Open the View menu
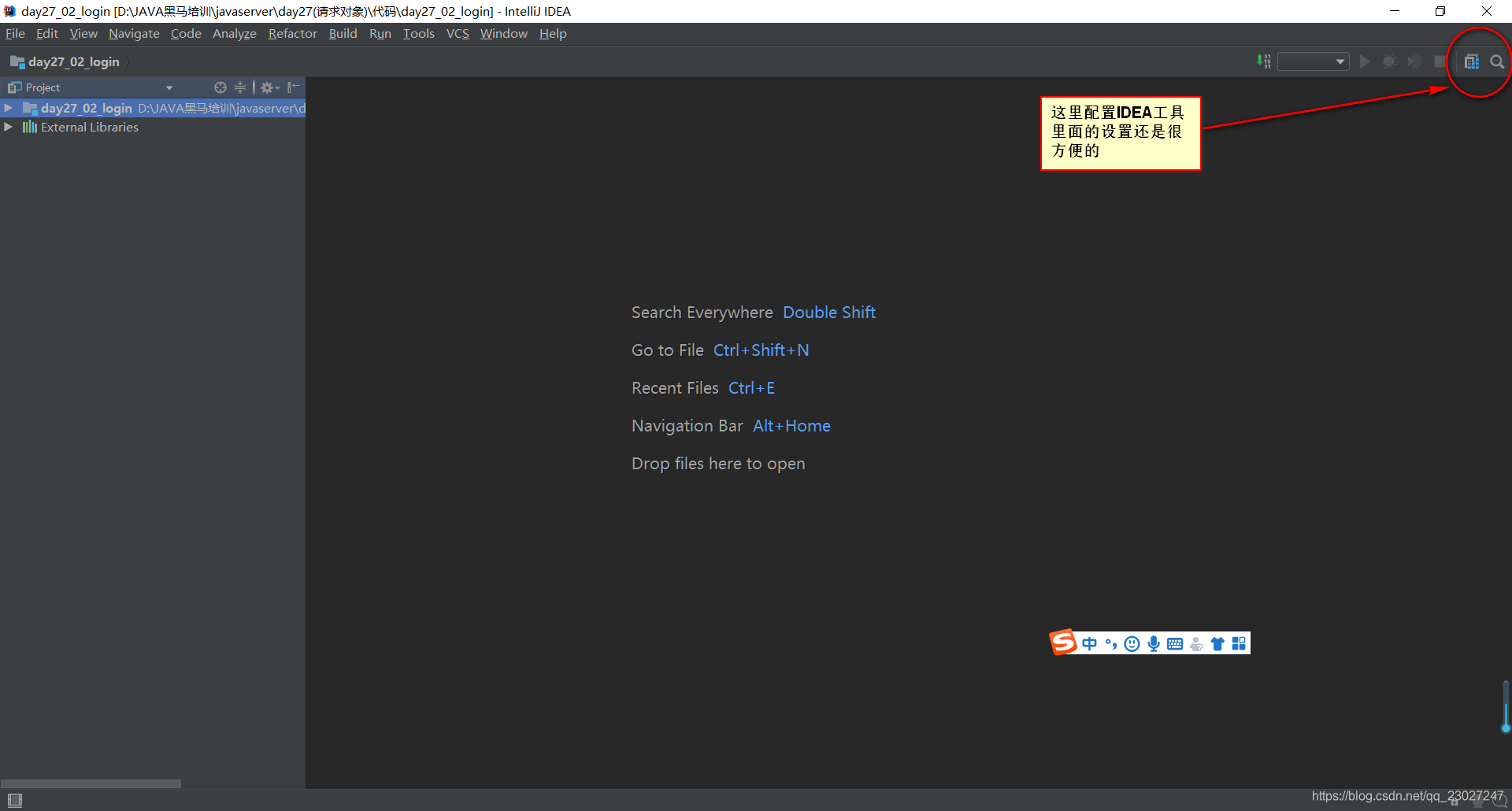The height and width of the screenshot is (811, 1512). click(83, 34)
